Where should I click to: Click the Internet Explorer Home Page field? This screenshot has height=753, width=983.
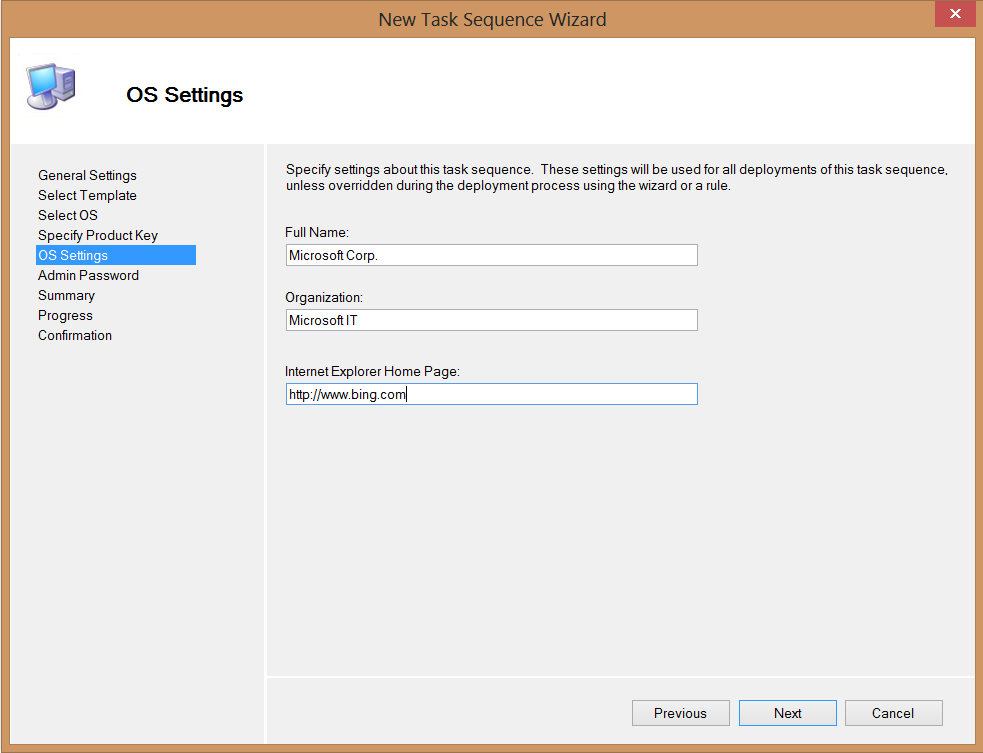click(x=491, y=394)
